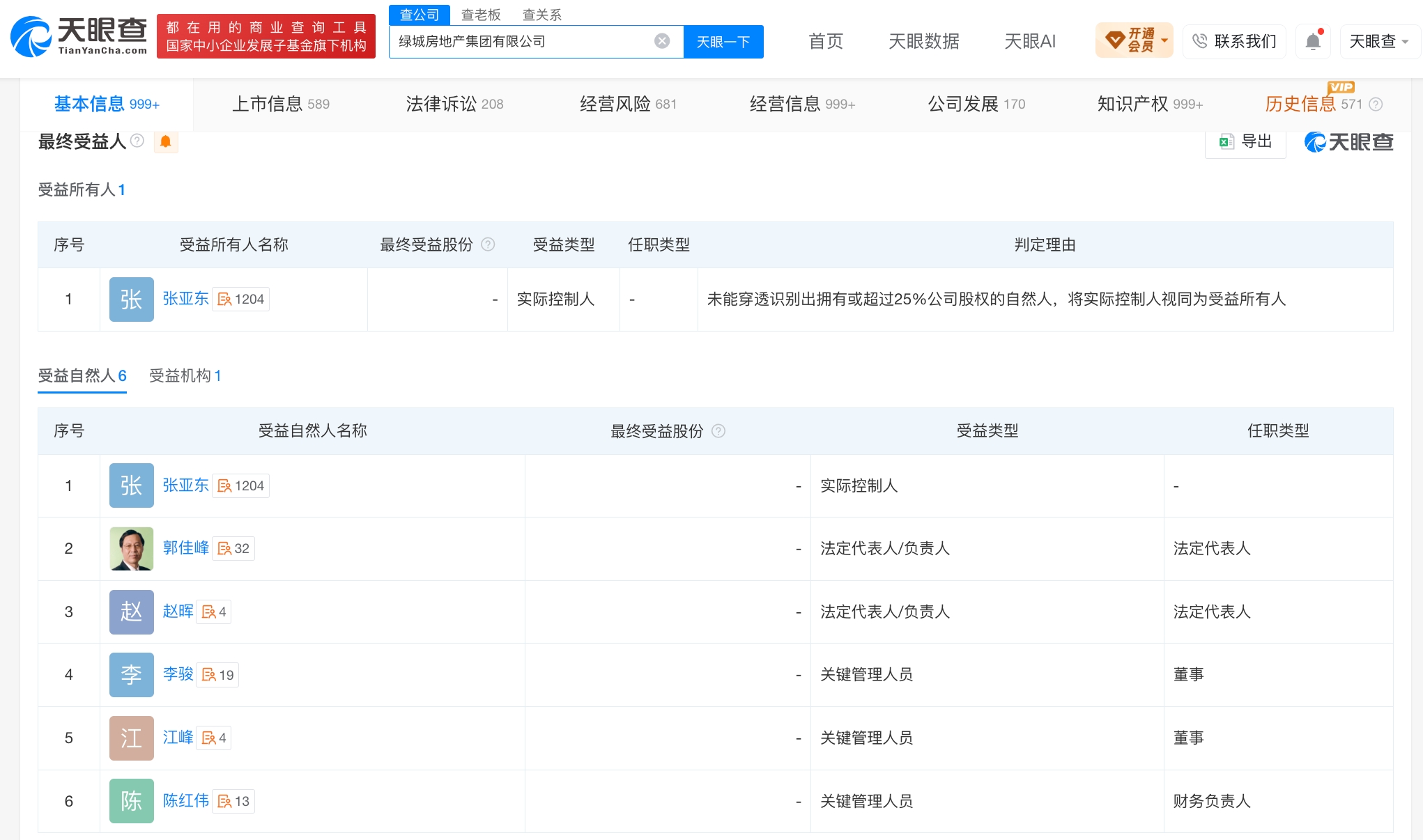Switch to the 受益机构 tab
Image resolution: width=1423 pixels, height=840 pixels.
click(x=185, y=376)
